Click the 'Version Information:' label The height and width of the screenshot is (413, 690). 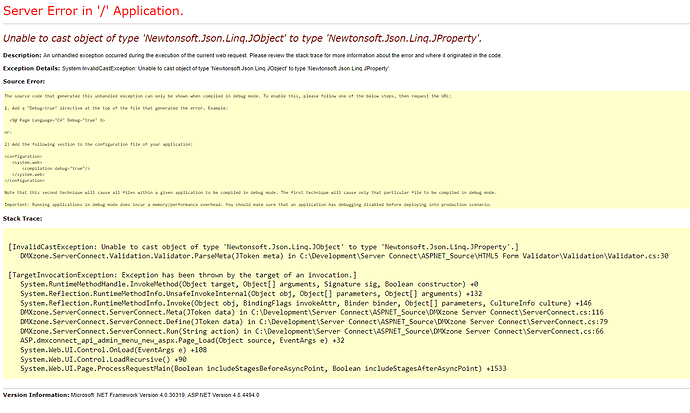point(36,395)
